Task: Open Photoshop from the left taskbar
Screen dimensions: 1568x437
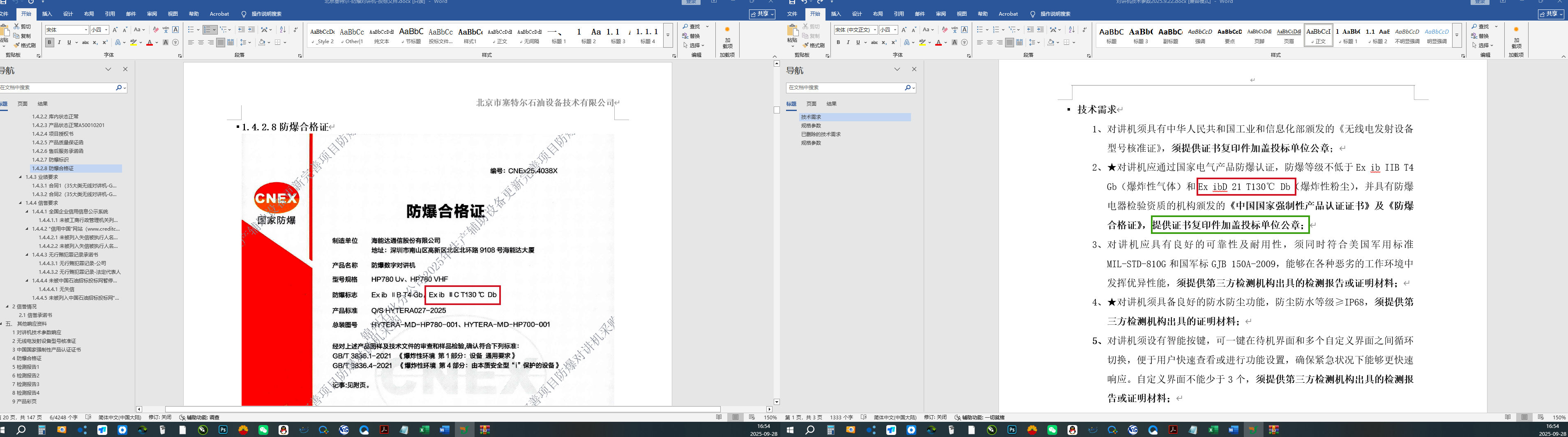Action: pos(223,430)
